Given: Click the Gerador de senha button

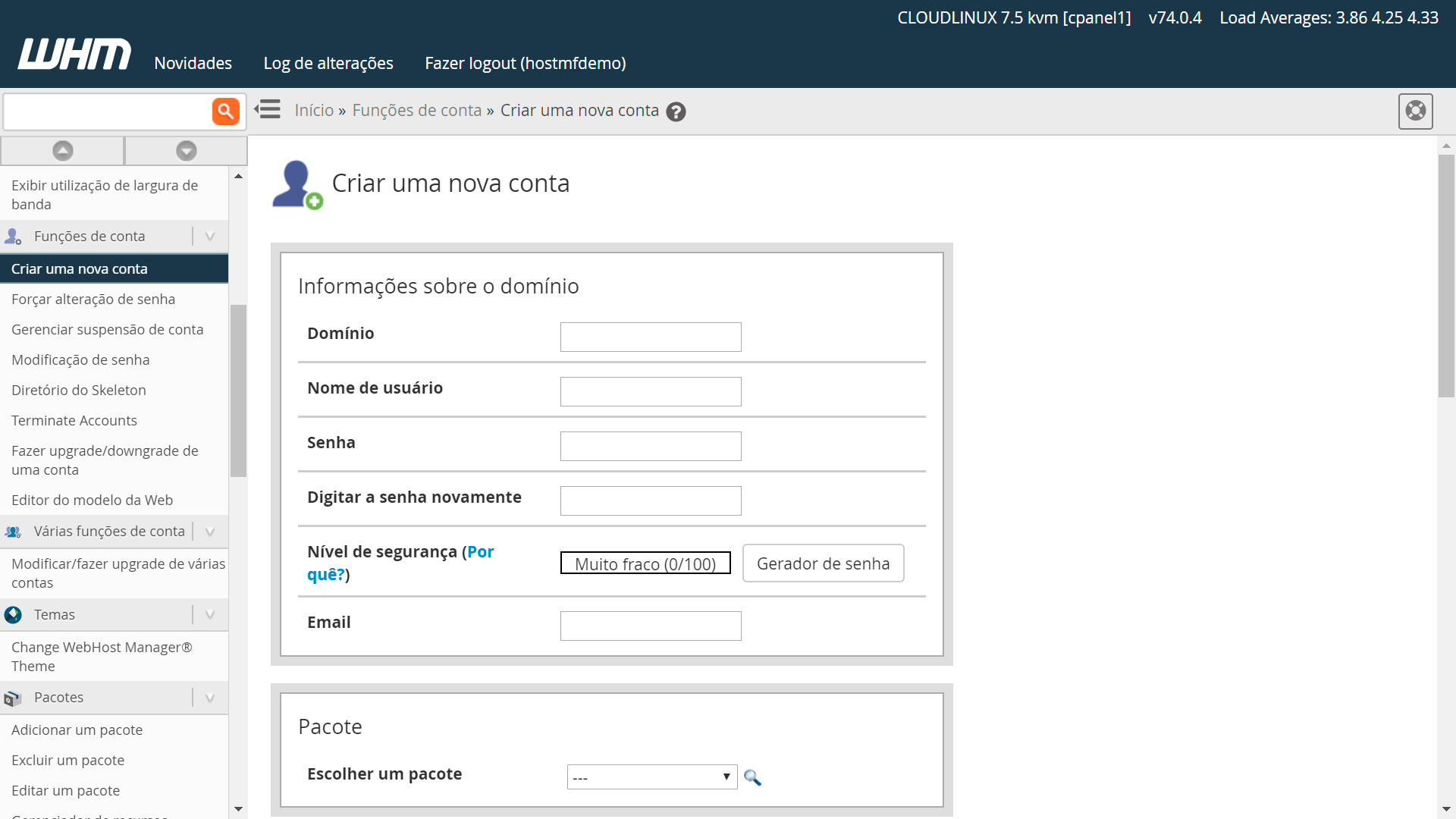Looking at the screenshot, I should coord(823,563).
